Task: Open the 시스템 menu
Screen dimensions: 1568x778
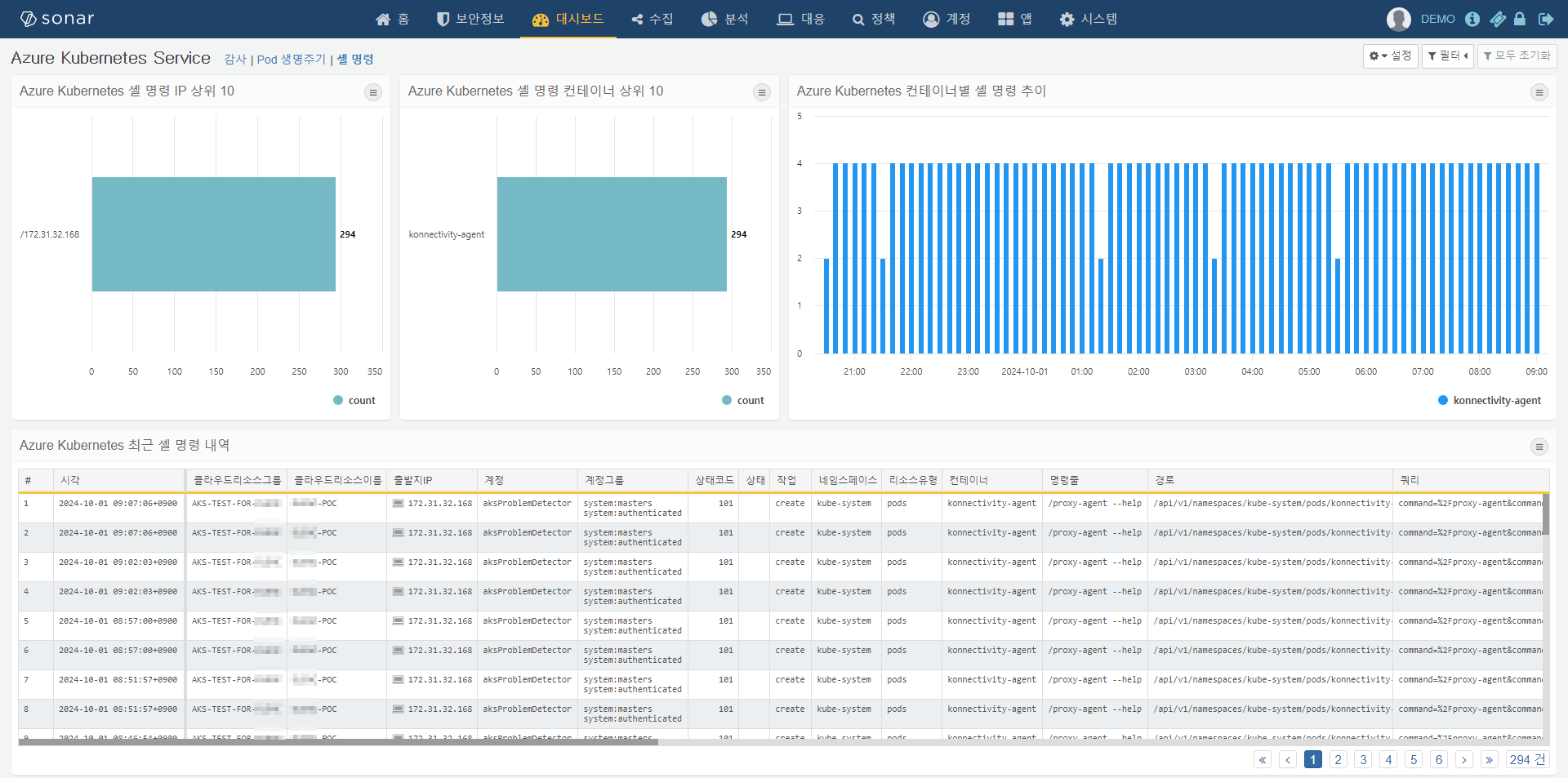Action: click(x=1088, y=19)
